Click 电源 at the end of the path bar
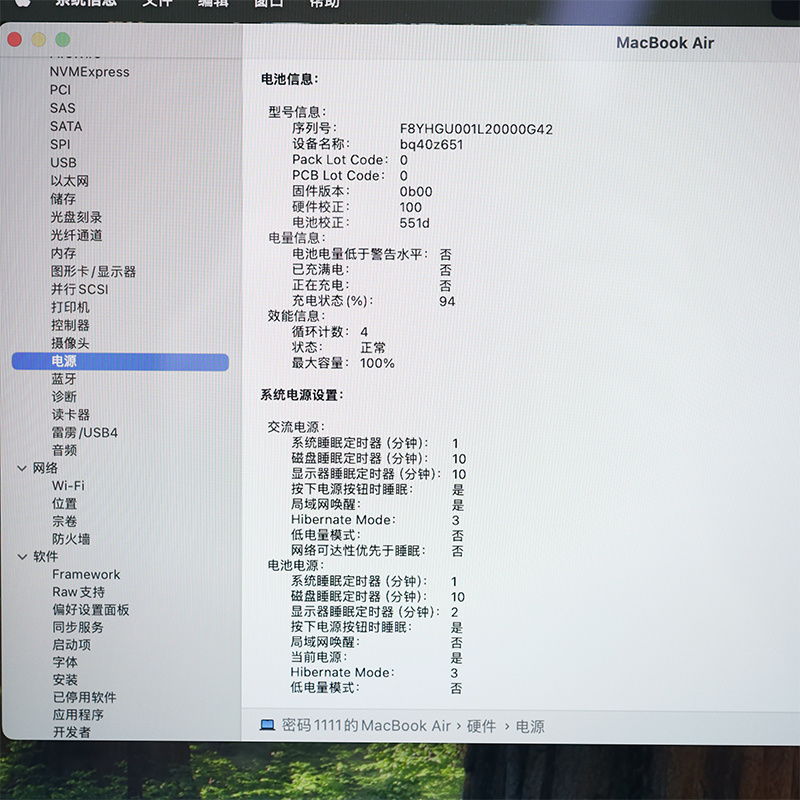Image resolution: width=800 pixels, height=800 pixels. tap(530, 727)
